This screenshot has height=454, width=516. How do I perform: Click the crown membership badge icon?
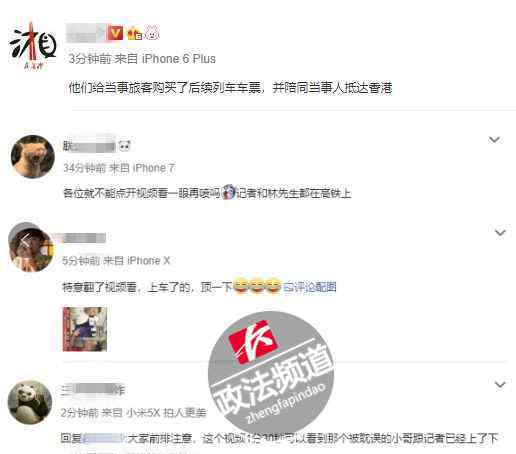point(134,33)
